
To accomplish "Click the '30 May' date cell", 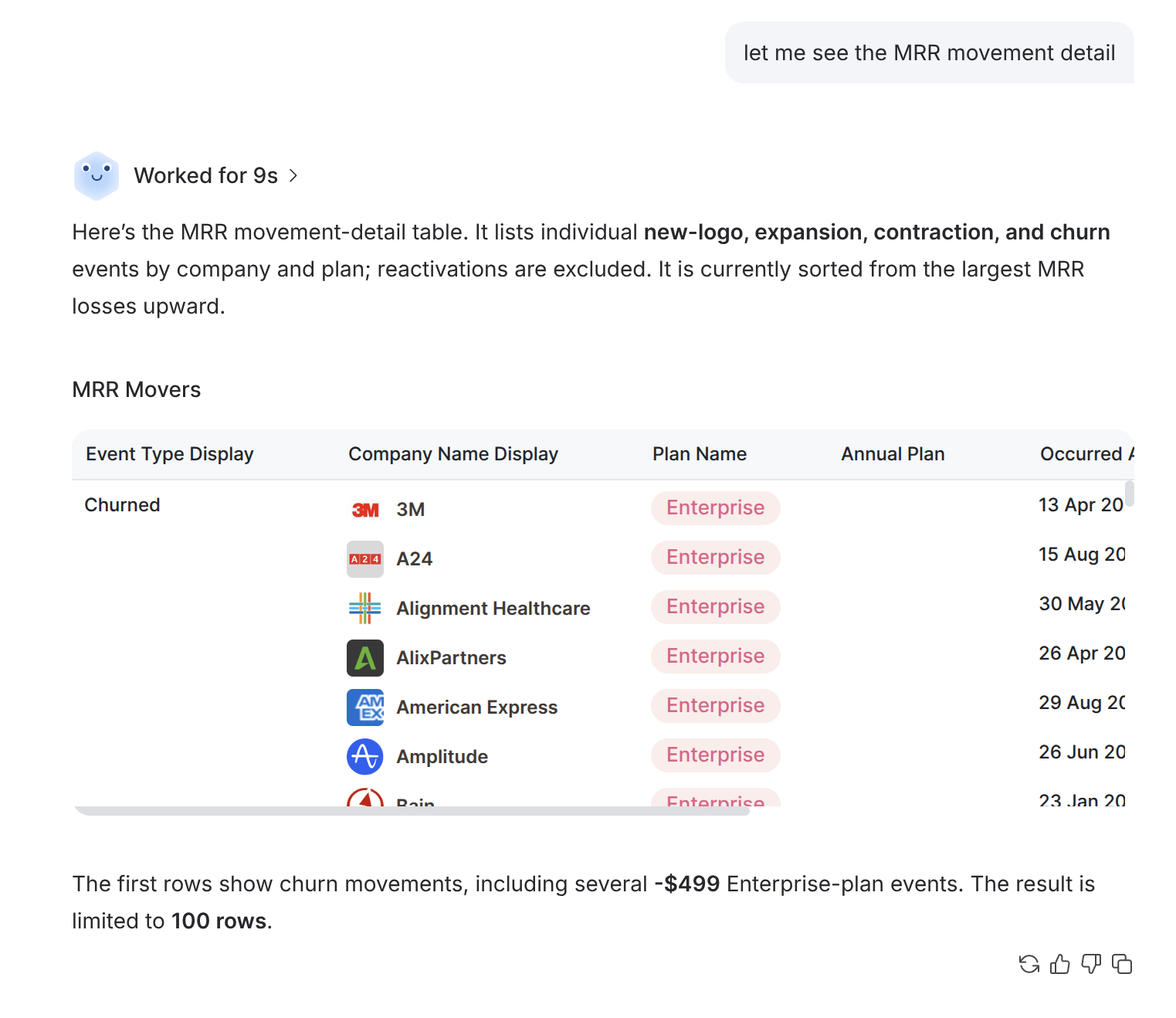I will pos(1082,604).
